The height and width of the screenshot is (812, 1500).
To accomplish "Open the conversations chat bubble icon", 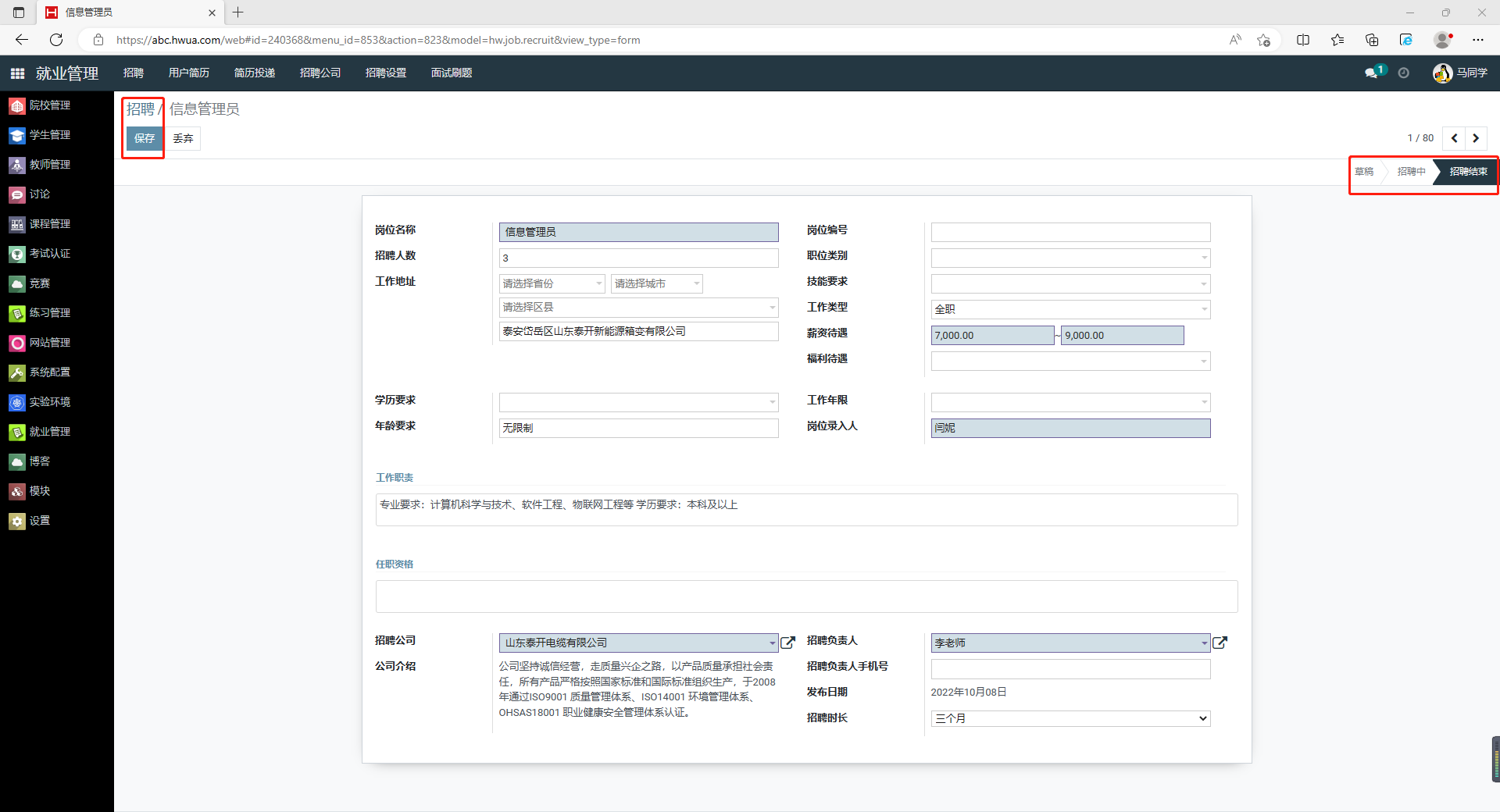I will click(x=1371, y=73).
